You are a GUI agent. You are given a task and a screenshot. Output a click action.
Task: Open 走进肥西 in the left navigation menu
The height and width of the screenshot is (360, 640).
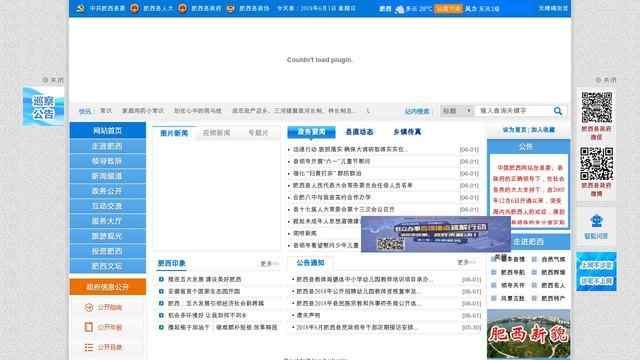point(107,146)
